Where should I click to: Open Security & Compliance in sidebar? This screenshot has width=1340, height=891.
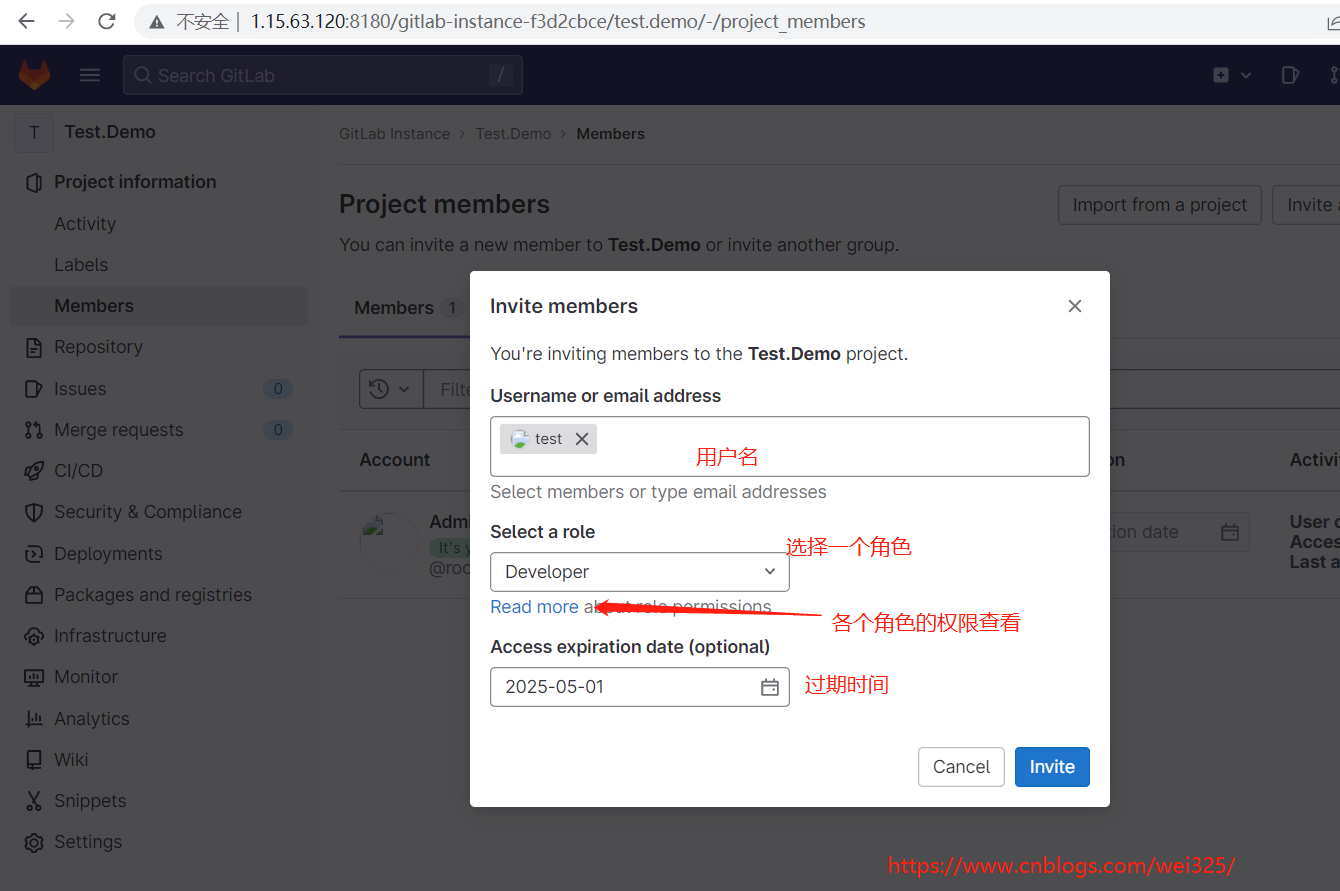click(x=148, y=512)
